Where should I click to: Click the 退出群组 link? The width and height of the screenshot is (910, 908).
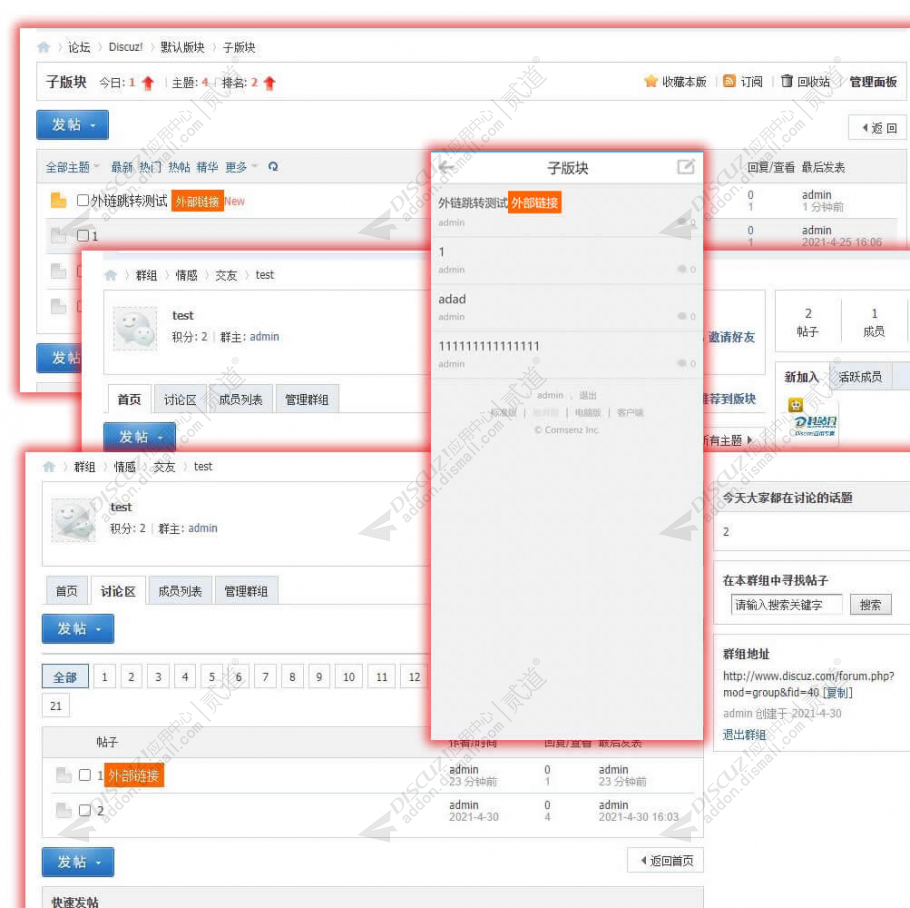[x=744, y=735]
